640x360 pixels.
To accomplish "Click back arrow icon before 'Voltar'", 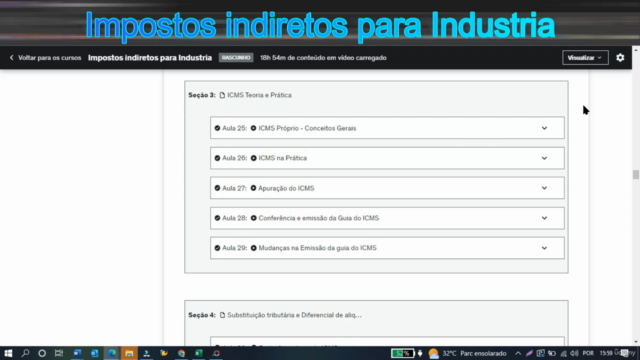I will click(x=11, y=58).
